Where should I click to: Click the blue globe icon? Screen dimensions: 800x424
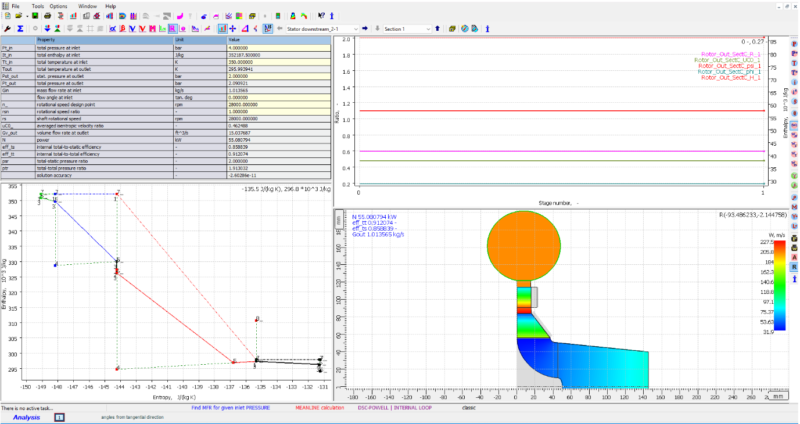click(464, 29)
